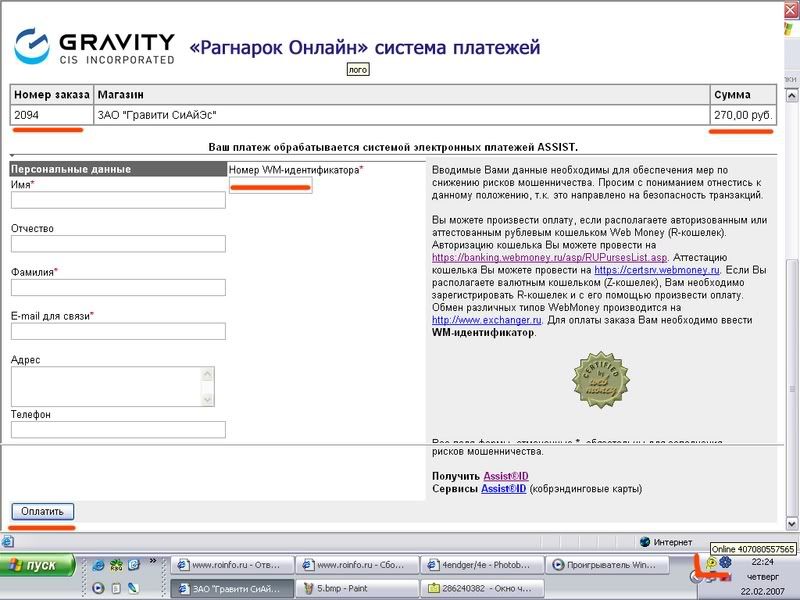Click the page vertical scrollbar thumb
The height and width of the screenshot is (600, 800).
pos(791,388)
